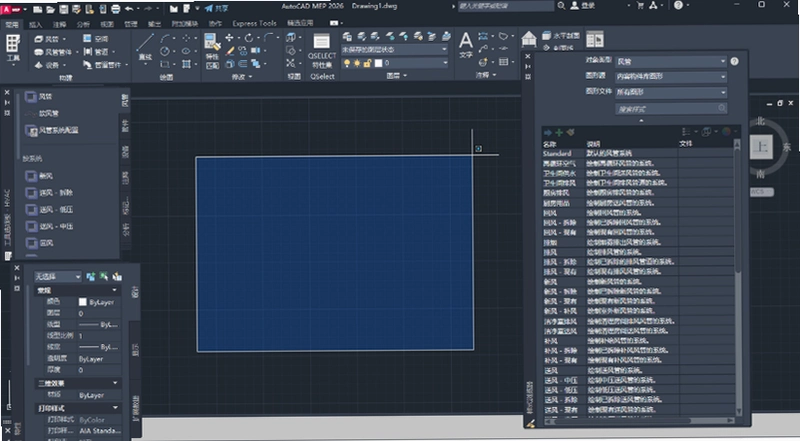Viewport: 800px width, 441px height.
Task: Click the 上 top face of ViewCube
Action: point(761,147)
